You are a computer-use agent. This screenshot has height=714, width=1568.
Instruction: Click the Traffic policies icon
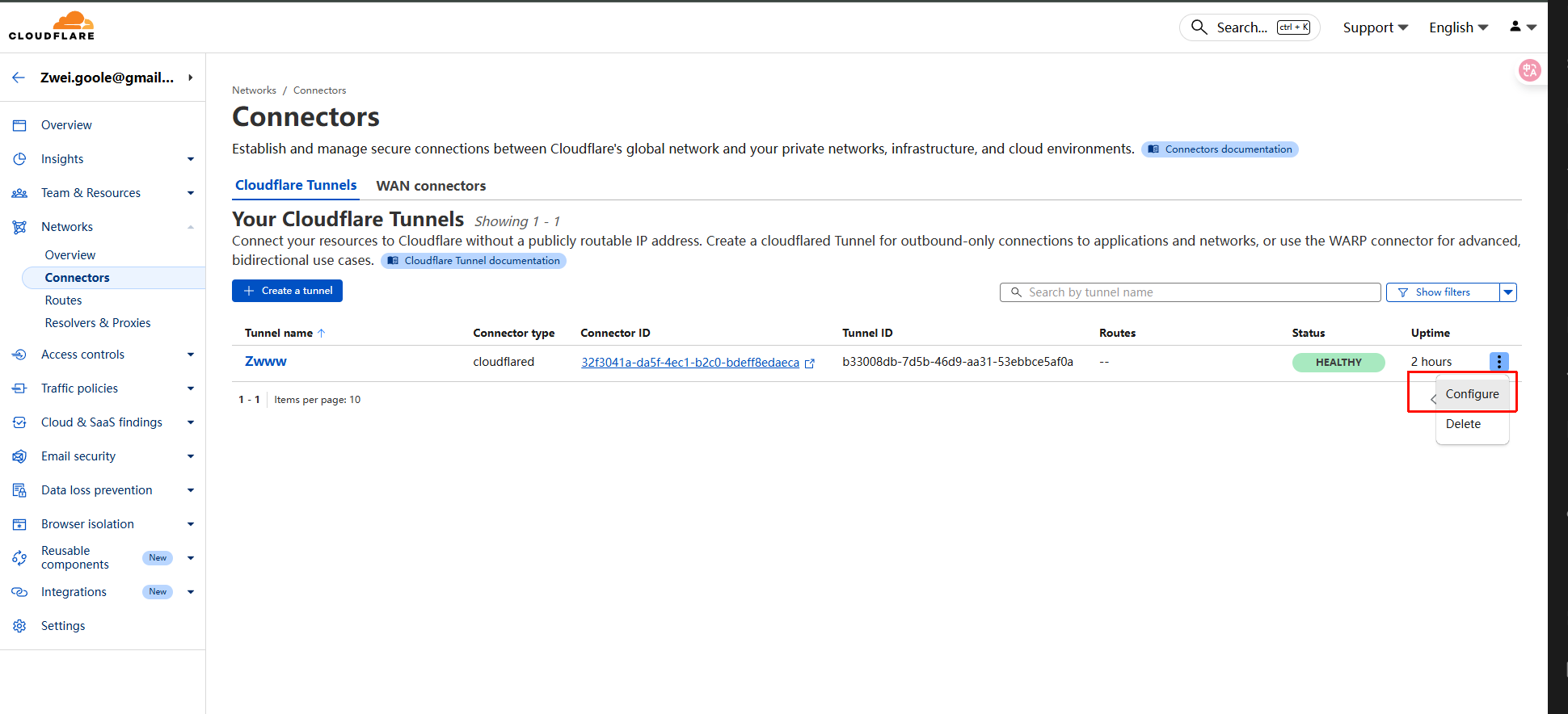click(19, 388)
